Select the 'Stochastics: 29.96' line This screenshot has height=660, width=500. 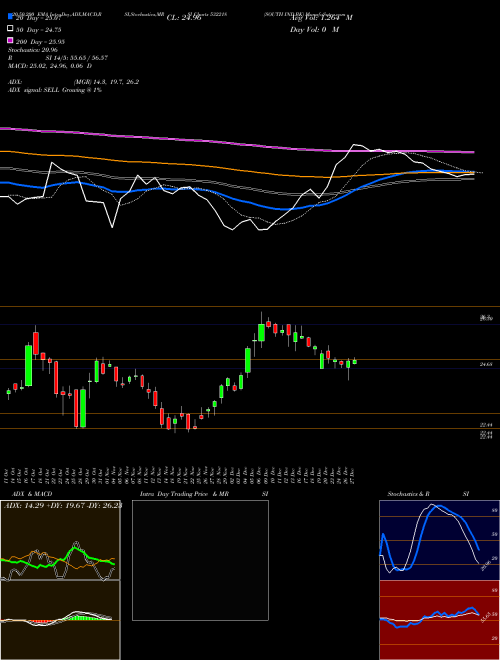coord(33,50)
